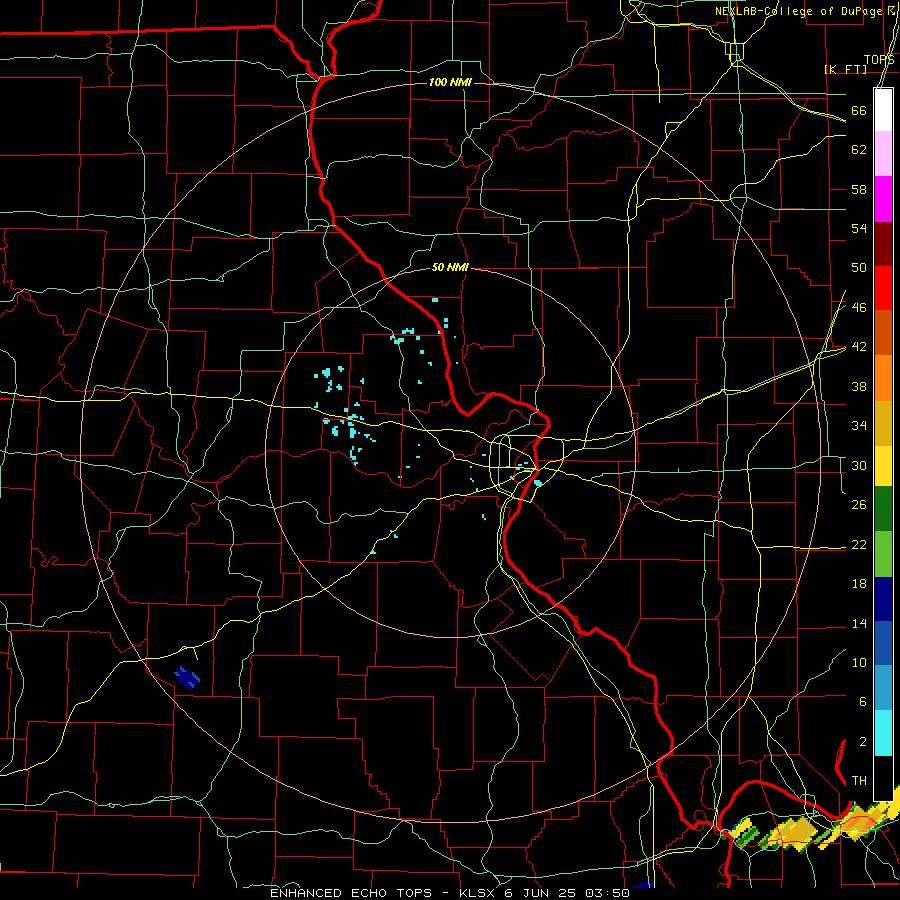Click the dark blue echo in the southwest
The width and height of the screenshot is (900, 900).
coord(187,677)
